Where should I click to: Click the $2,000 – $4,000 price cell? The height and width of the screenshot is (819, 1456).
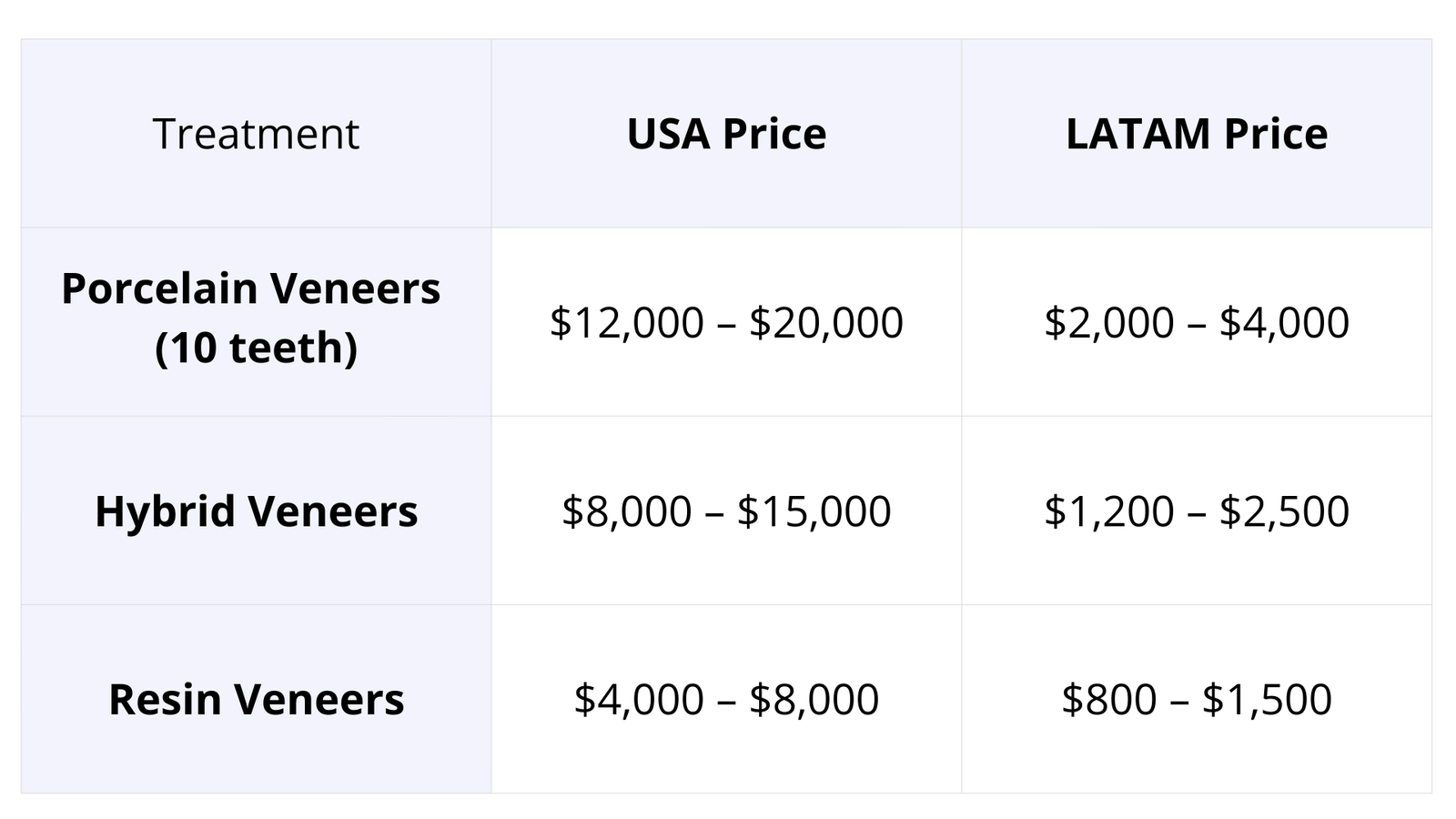coord(1197,322)
